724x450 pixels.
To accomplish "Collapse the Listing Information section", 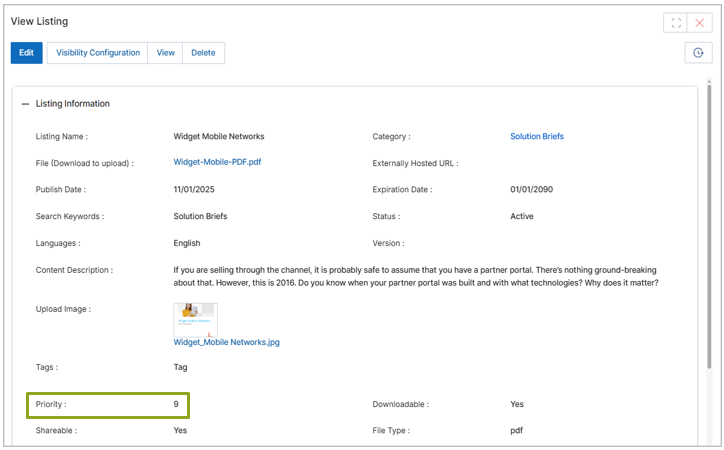I will [25, 104].
